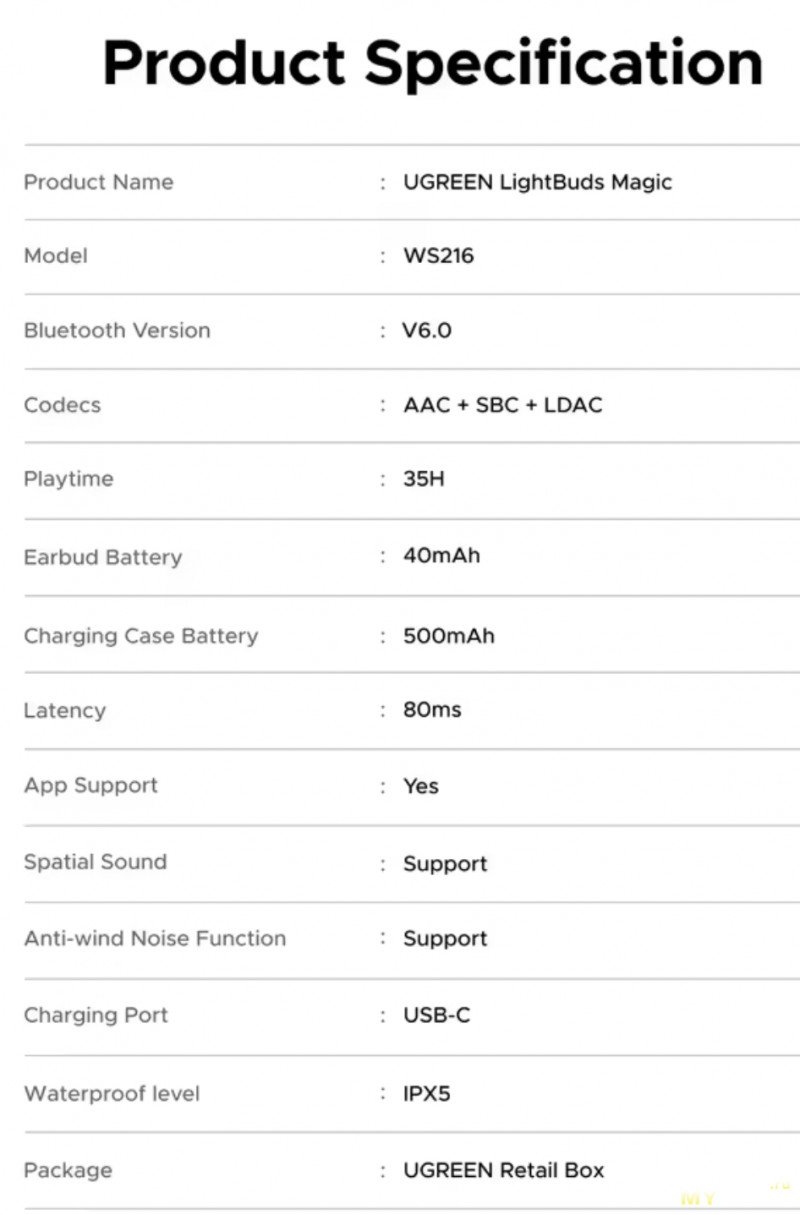Click the V6.0 Bluetooth value

coord(427,331)
